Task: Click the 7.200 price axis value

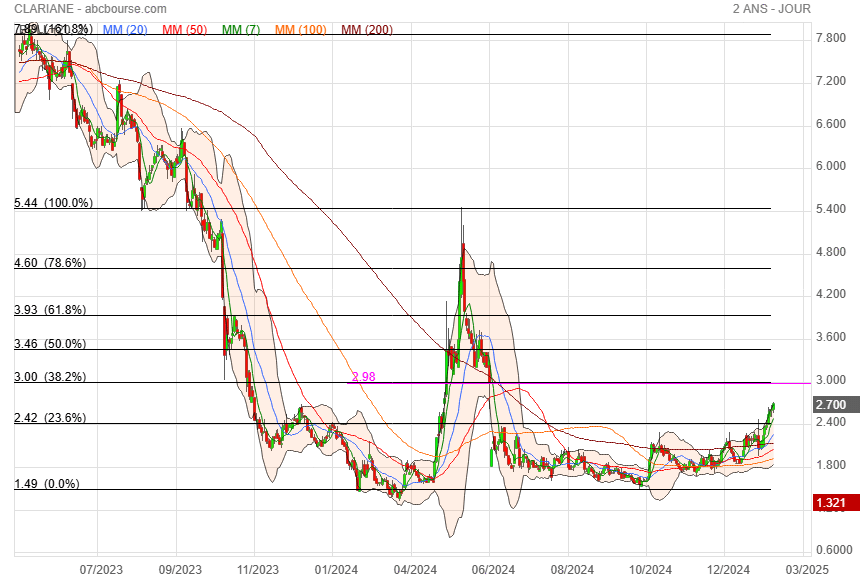Action: [x=830, y=81]
